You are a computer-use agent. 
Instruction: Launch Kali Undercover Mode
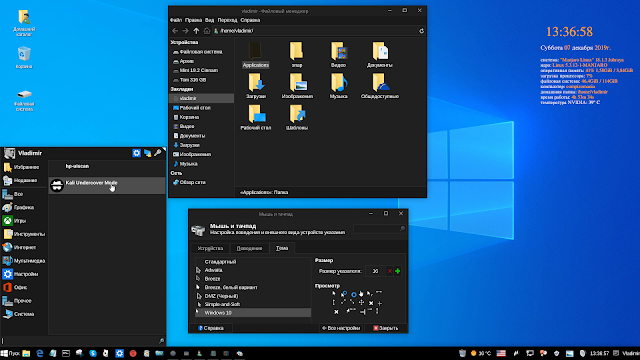107,185
